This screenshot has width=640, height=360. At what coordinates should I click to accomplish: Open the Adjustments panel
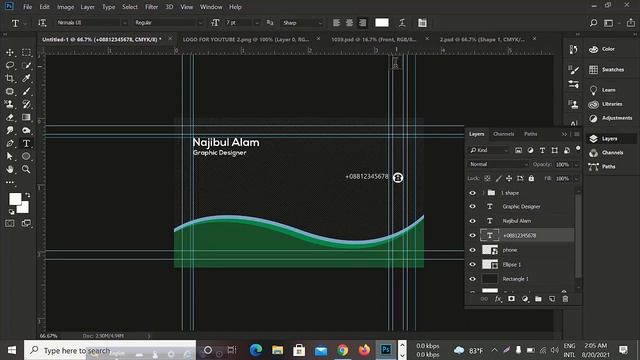point(611,118)
